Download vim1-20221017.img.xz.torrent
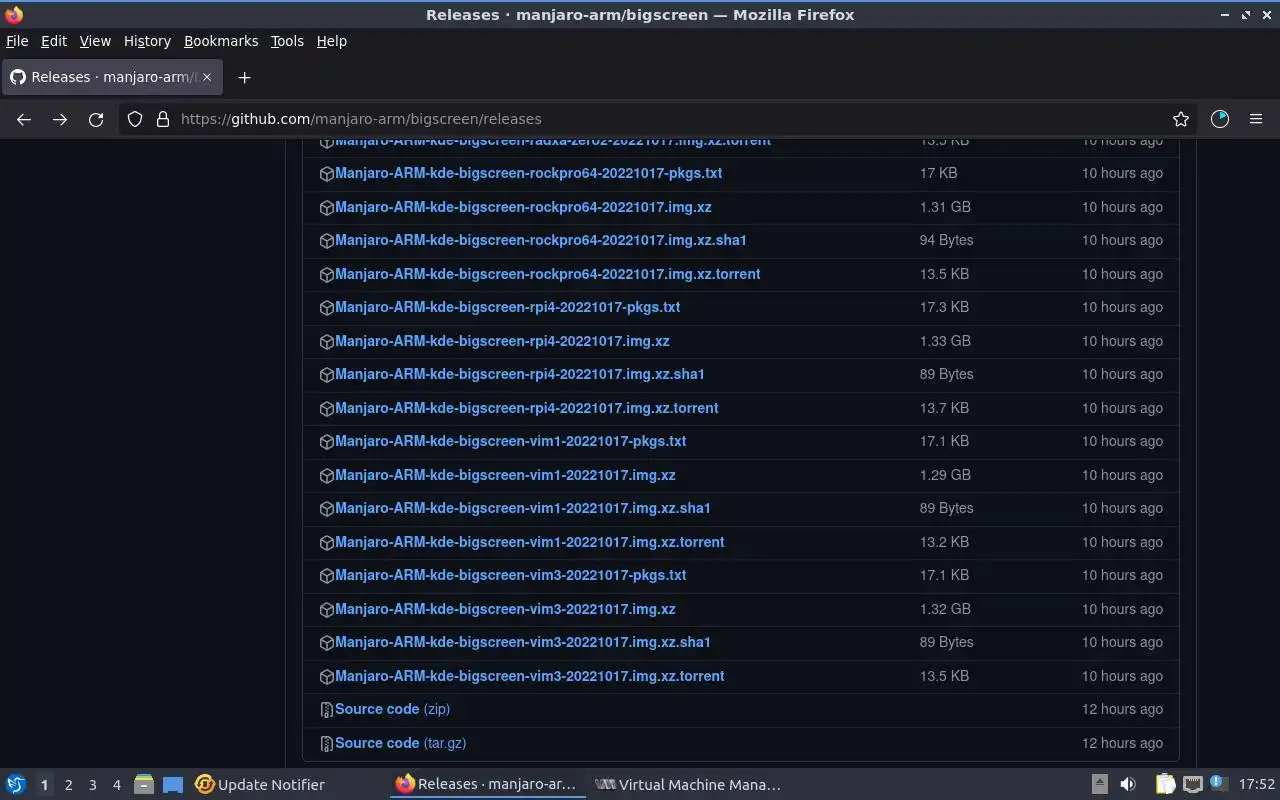1280x800 pixels. point(529,542)
